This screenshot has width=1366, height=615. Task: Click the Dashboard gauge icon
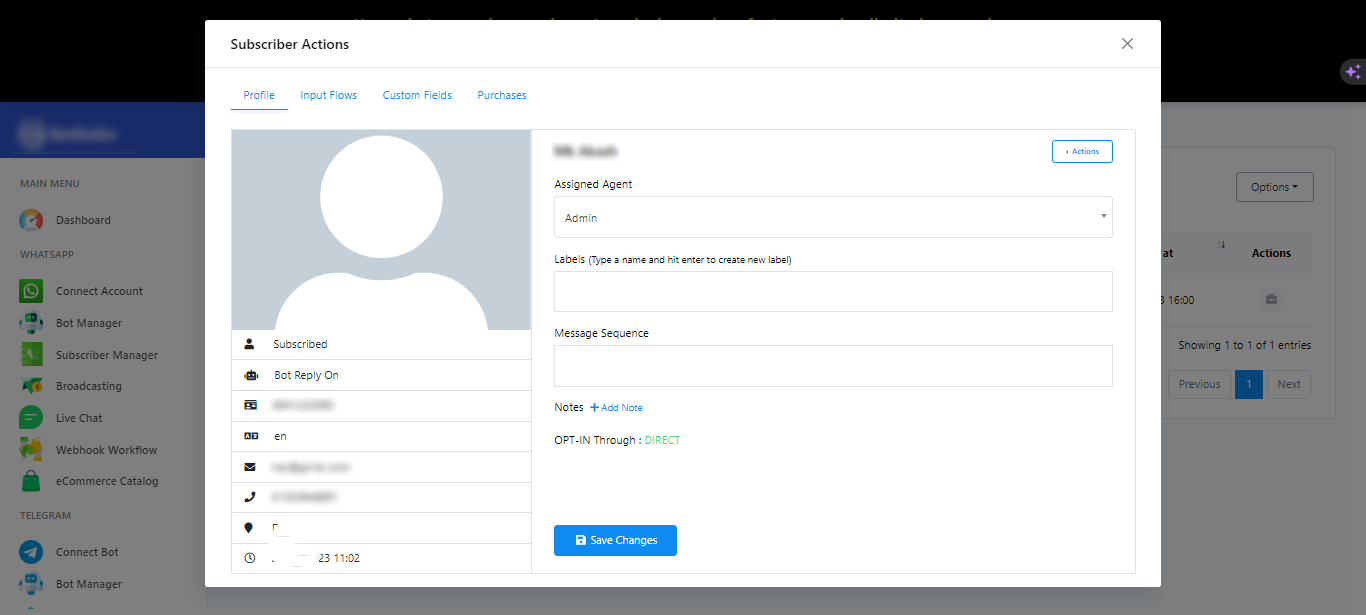[x=31, y=220]
